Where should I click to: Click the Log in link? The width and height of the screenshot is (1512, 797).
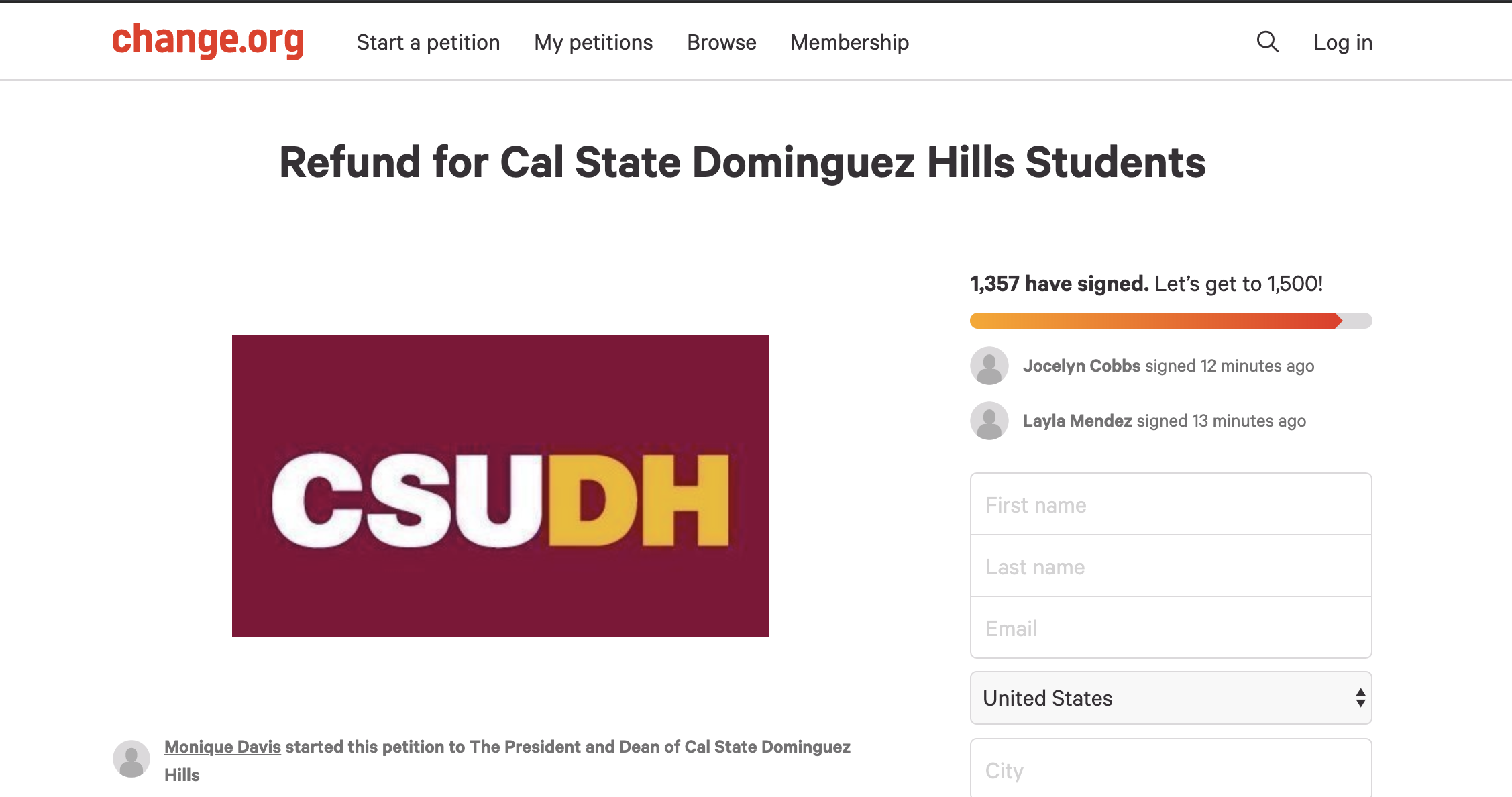click(1343, 42)
